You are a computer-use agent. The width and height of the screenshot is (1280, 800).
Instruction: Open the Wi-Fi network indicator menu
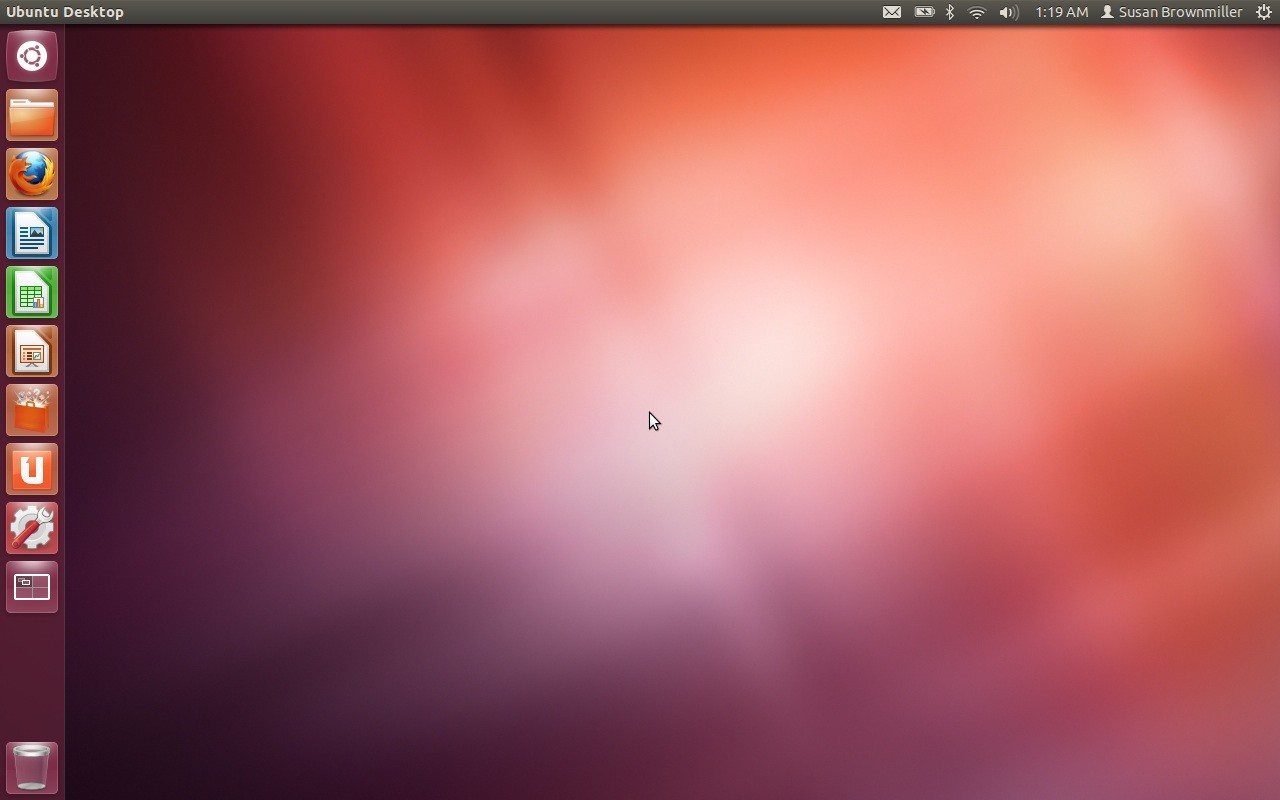[x=977, y=12]
